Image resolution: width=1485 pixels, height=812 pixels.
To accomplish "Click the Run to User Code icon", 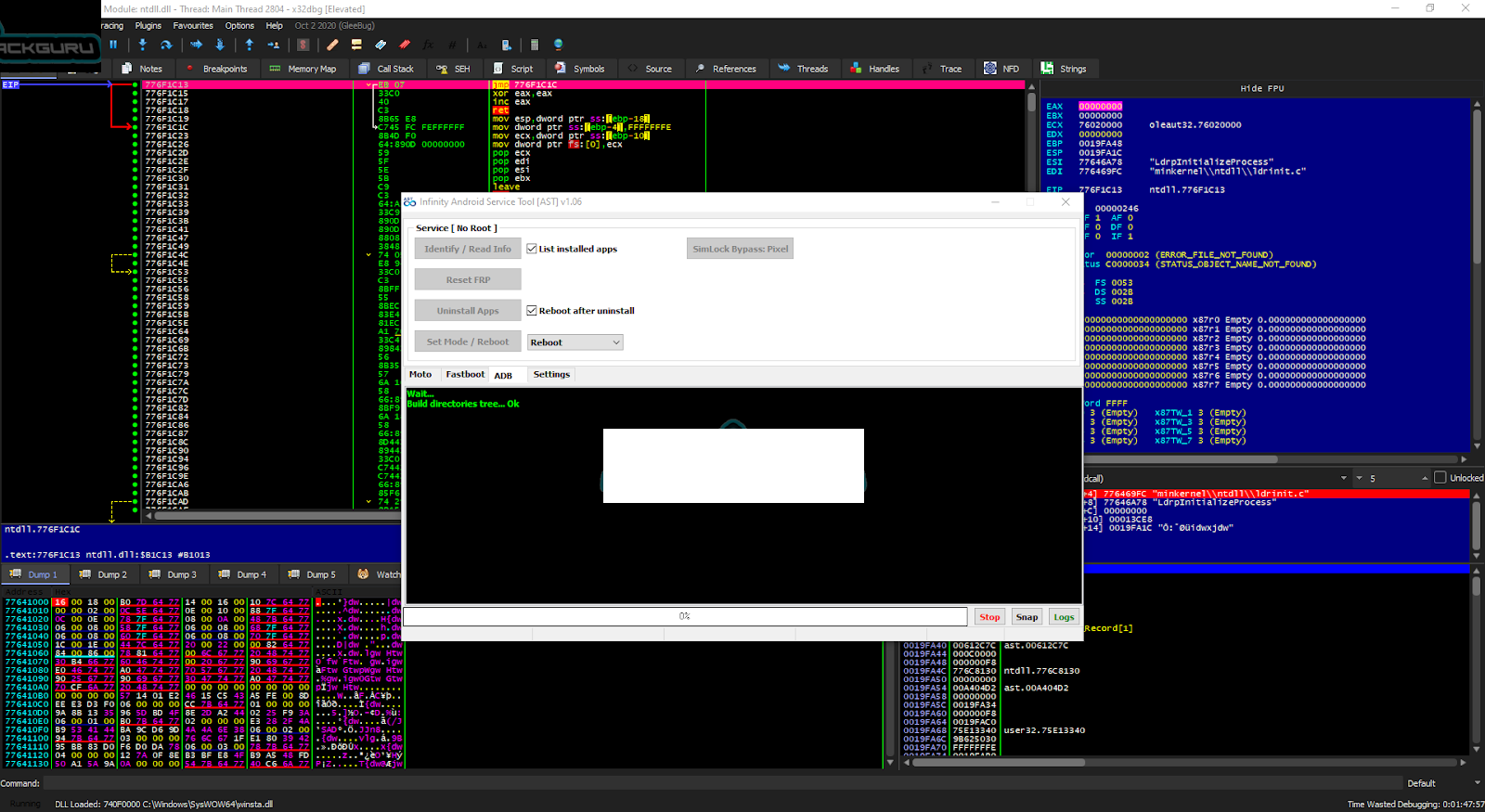I will (x=274, y=45).
